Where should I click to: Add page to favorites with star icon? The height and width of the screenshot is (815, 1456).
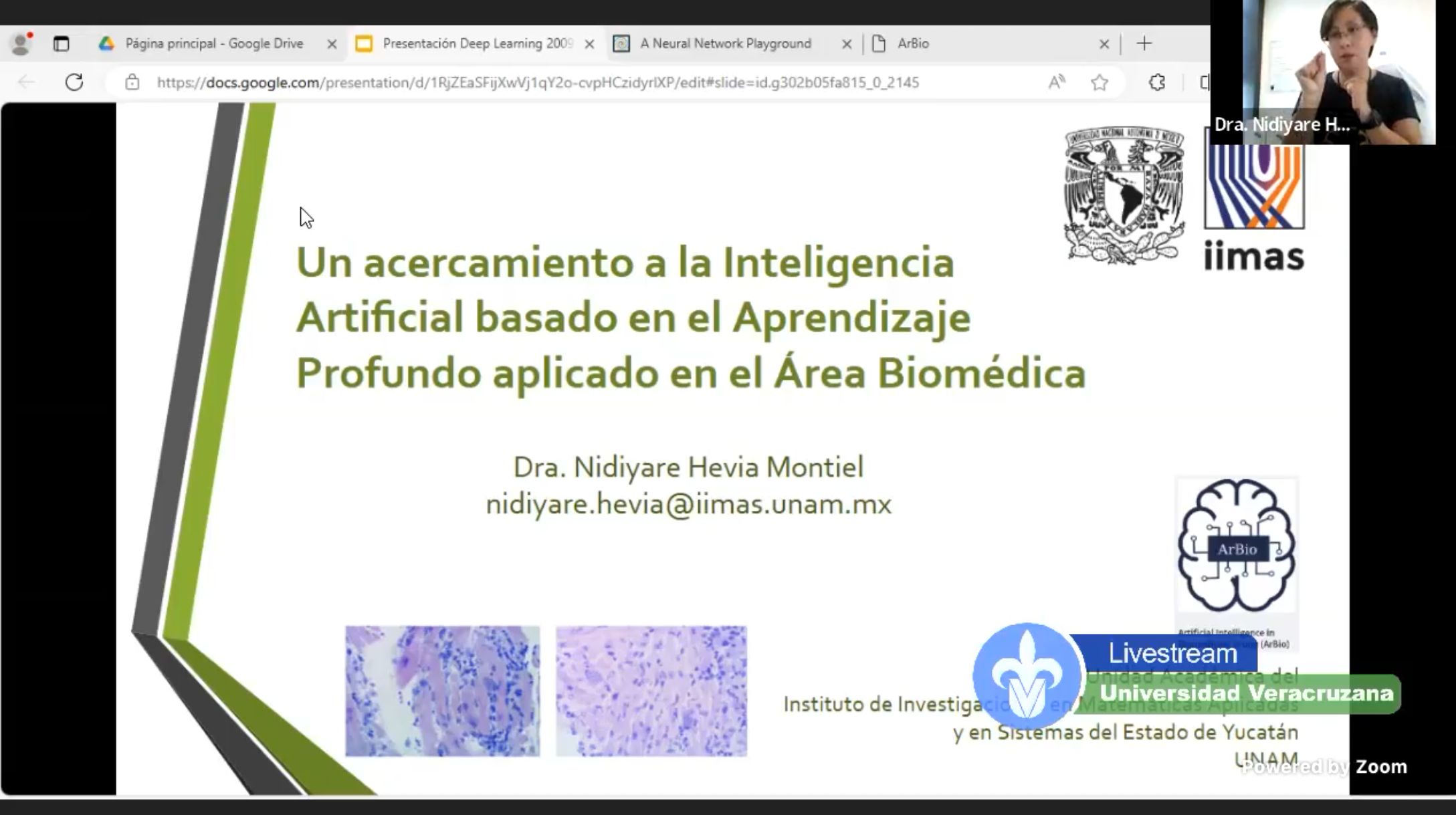(x=1100, y=82)
